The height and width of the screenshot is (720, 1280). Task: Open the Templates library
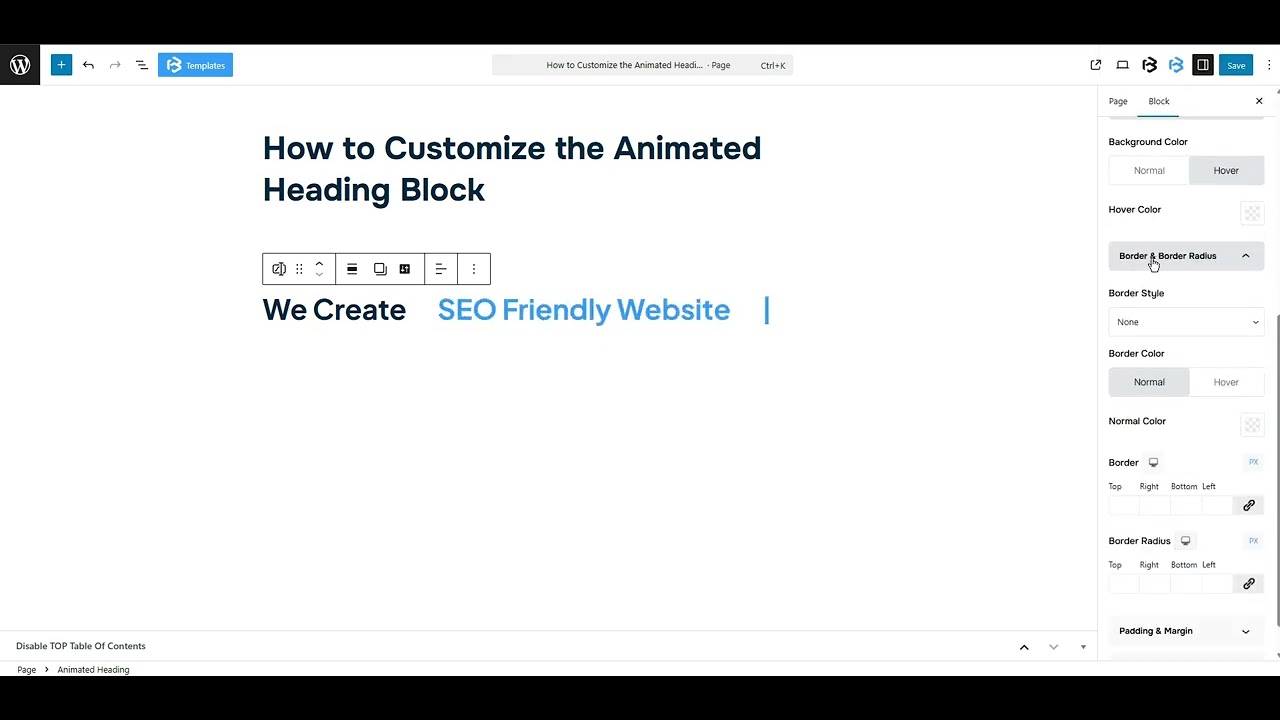195,65
